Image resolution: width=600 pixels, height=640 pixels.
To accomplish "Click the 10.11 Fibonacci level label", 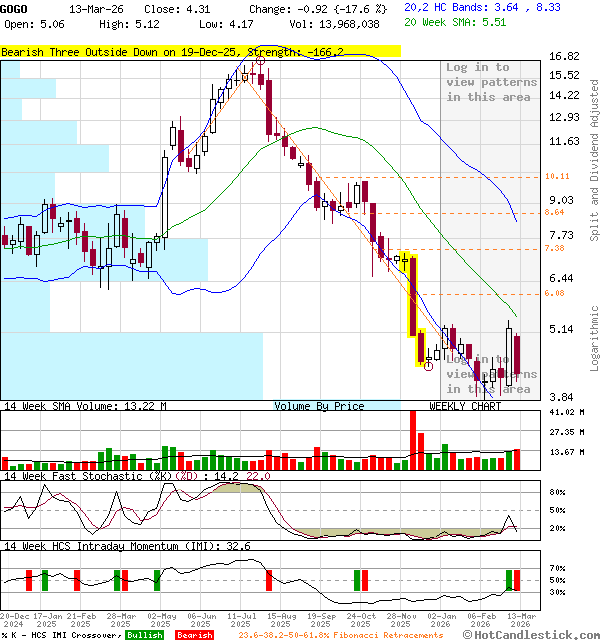I will [556, 176].
